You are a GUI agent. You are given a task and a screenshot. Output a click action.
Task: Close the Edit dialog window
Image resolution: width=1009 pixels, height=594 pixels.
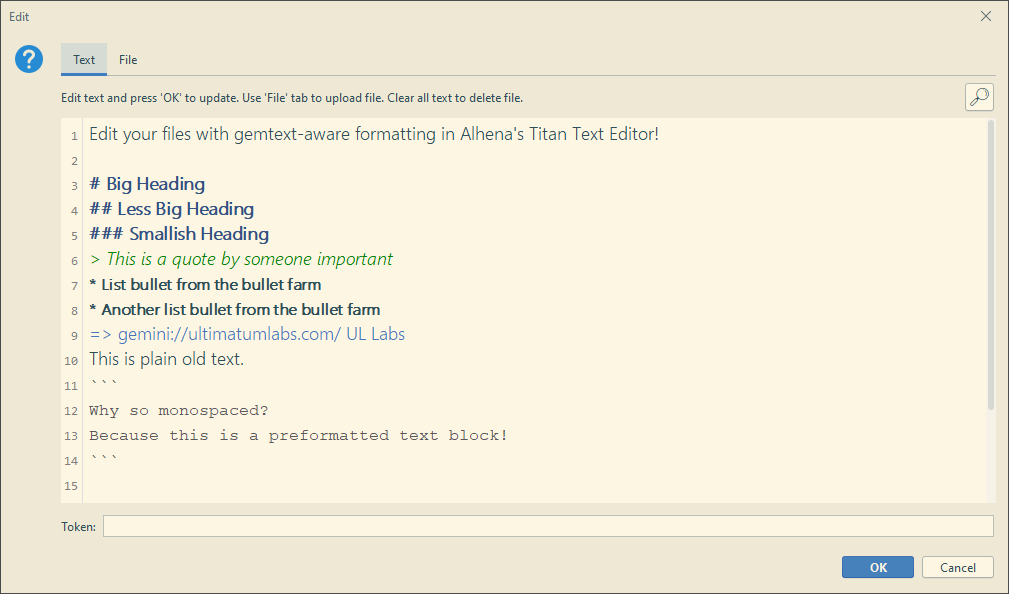pos(985,17)
